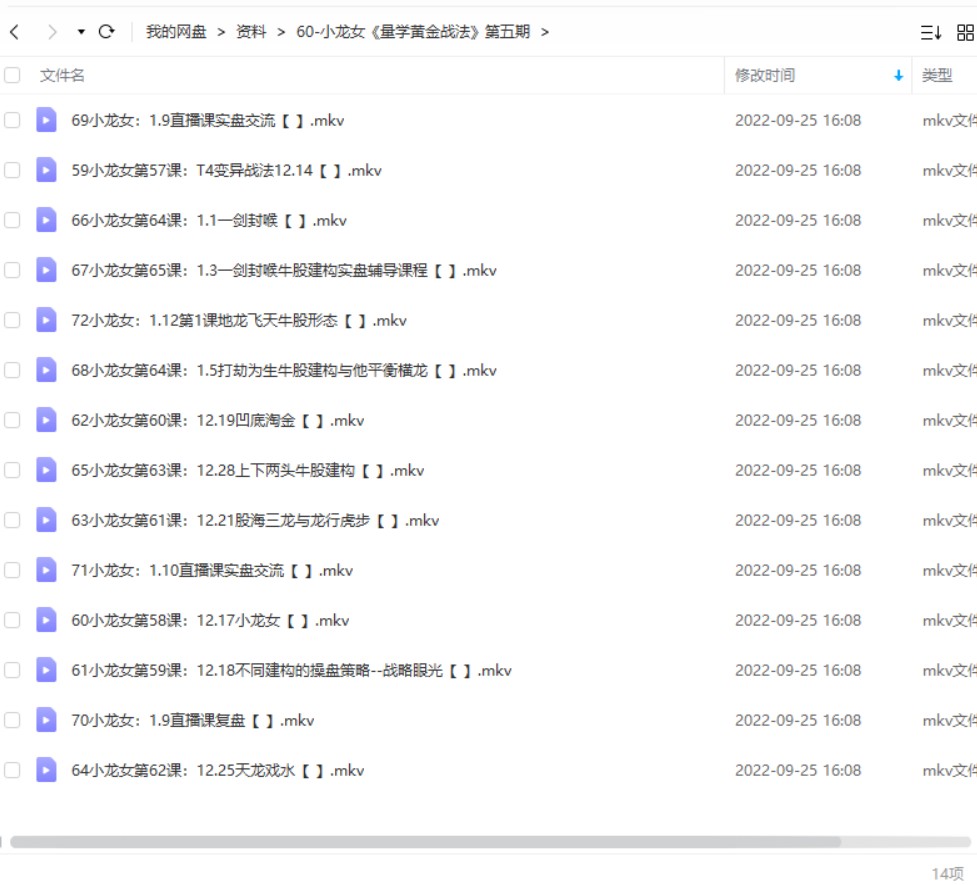Refresh the folder listing

[107, 31]
